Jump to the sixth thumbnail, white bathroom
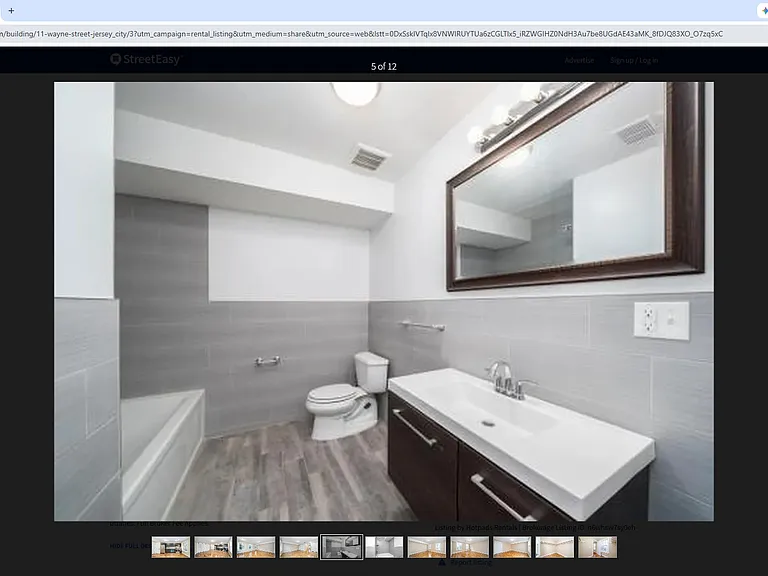 point(384,547)
